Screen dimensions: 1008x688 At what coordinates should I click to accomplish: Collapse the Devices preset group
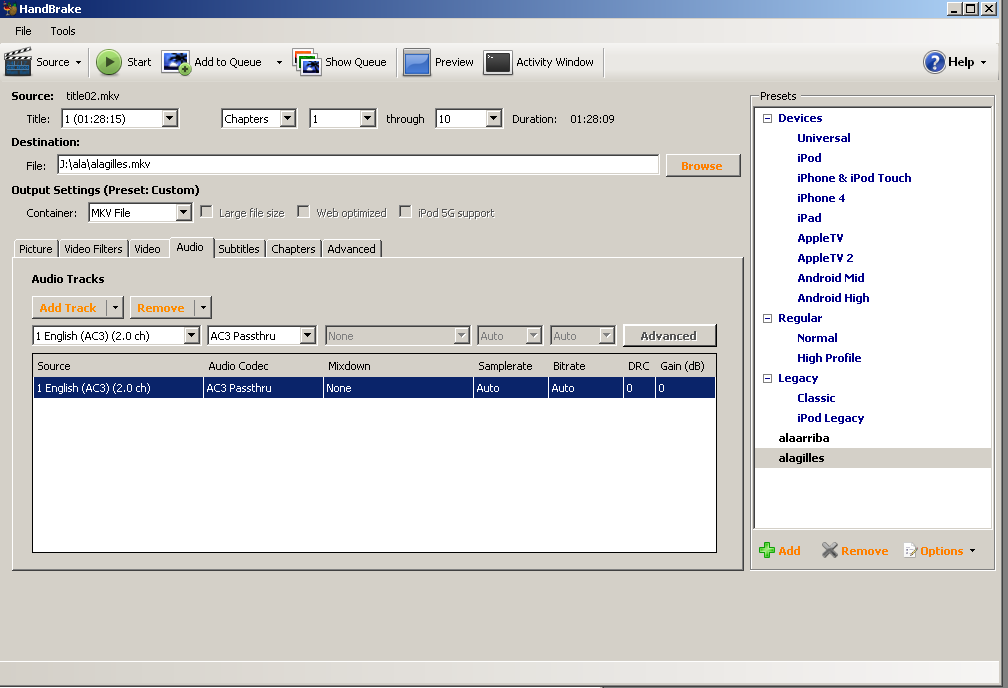click(x=767, y=118)
